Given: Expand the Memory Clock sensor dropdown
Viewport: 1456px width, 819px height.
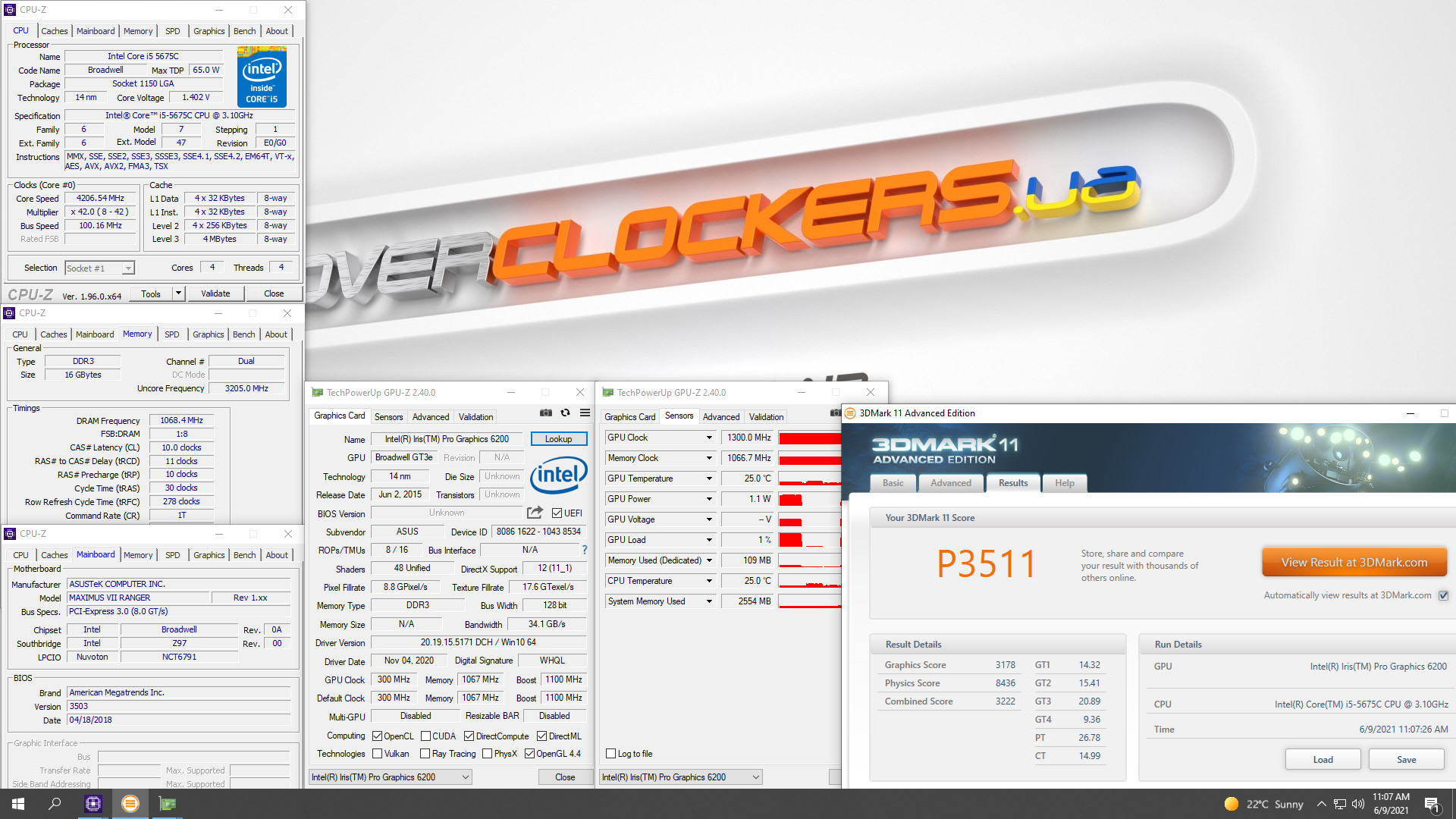Looking at the screenshot, I should coord(709,458).
